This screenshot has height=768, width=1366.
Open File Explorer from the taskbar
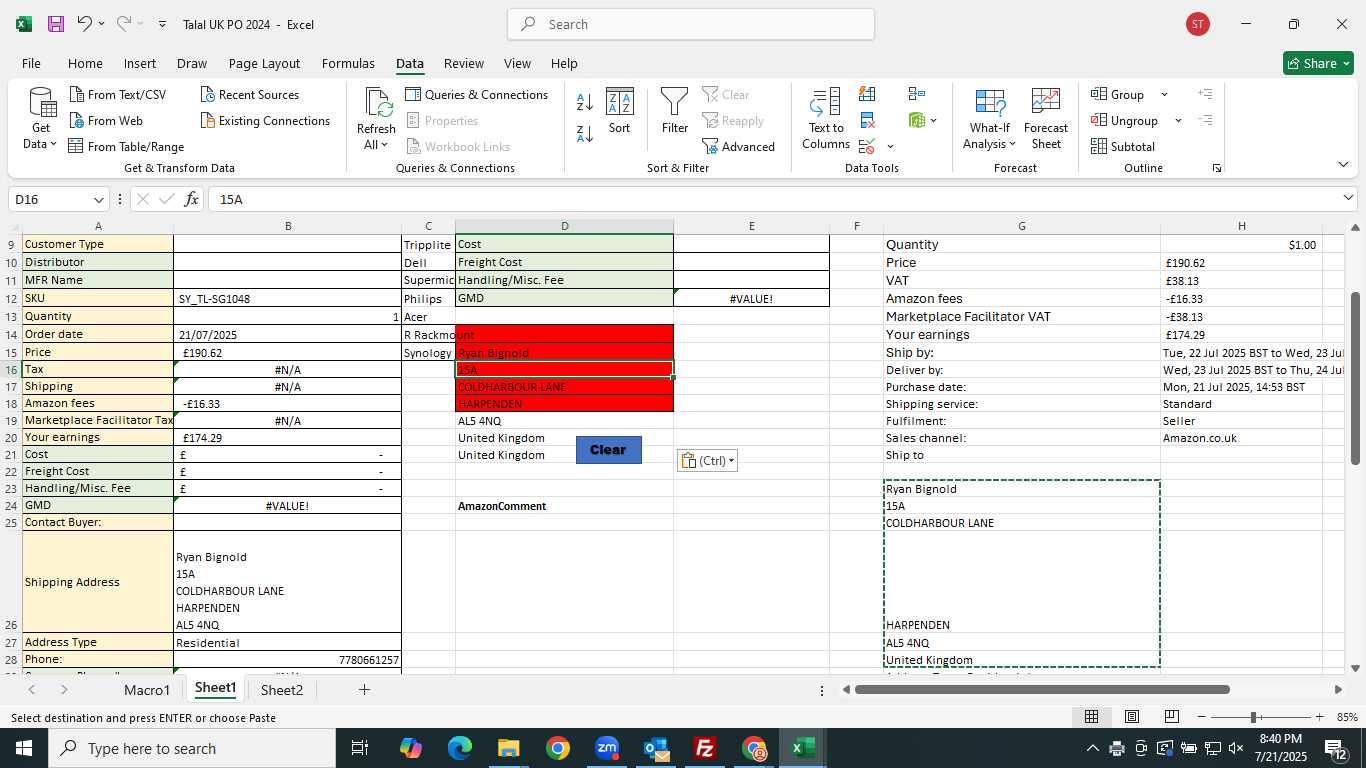(x=509, y=748)
